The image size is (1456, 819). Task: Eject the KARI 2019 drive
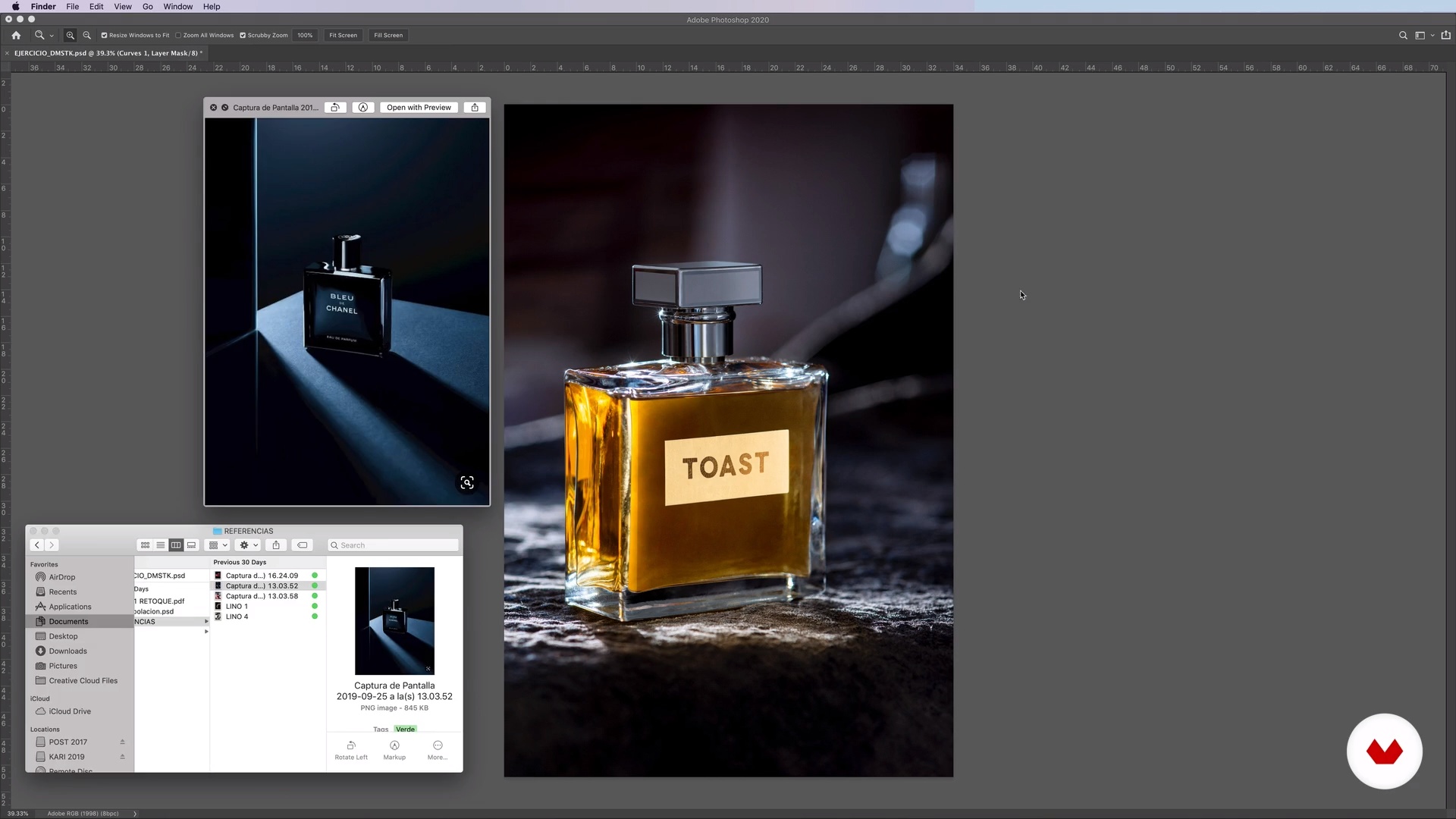[122, 757]
